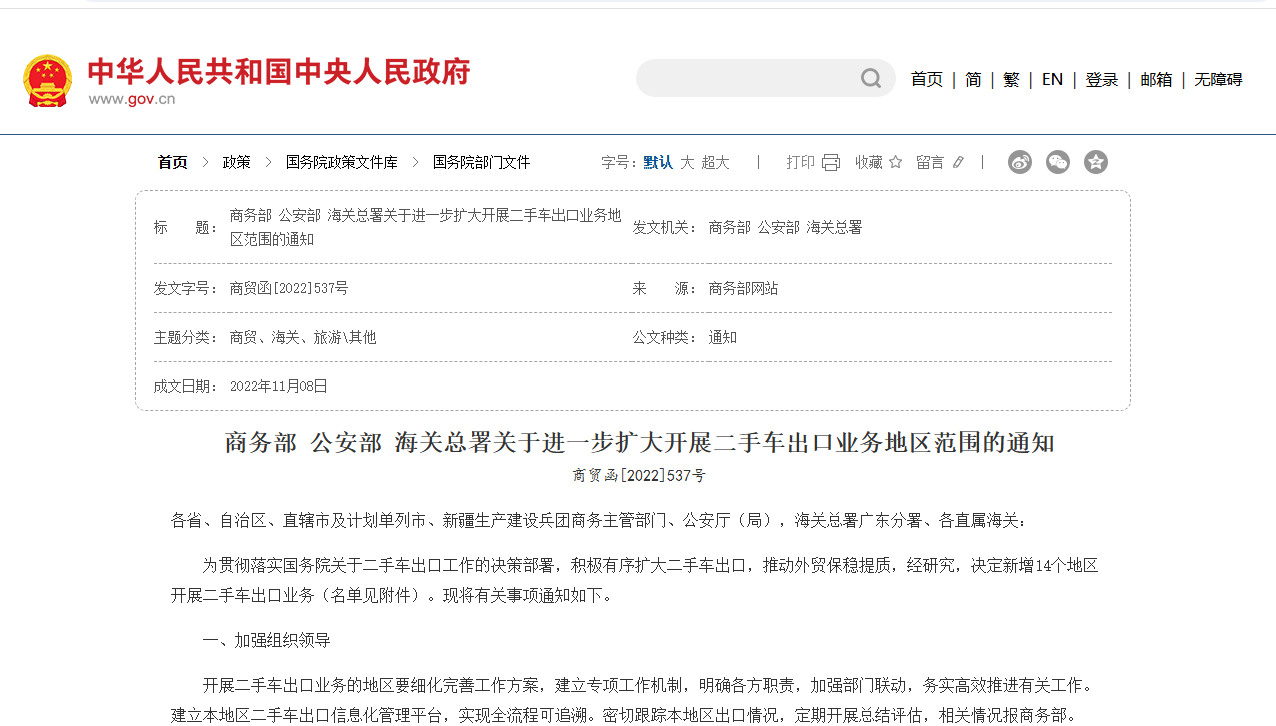This screenshot has height=726, width=1276.
Task: Set font size to 超大
Action: pos(715,162)
